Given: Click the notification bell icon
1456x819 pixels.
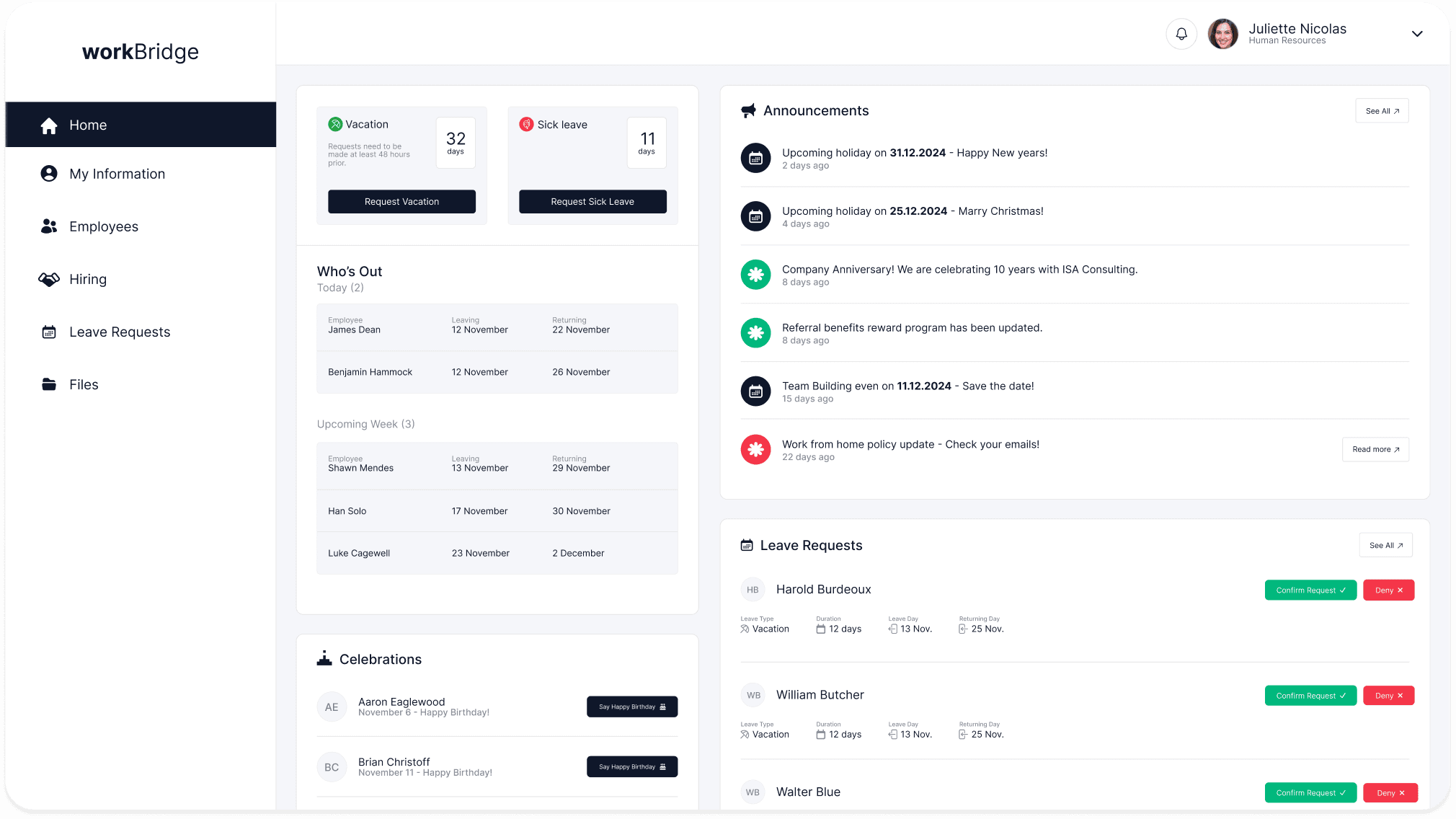Looking at the screenshot, I should 1181,34.
